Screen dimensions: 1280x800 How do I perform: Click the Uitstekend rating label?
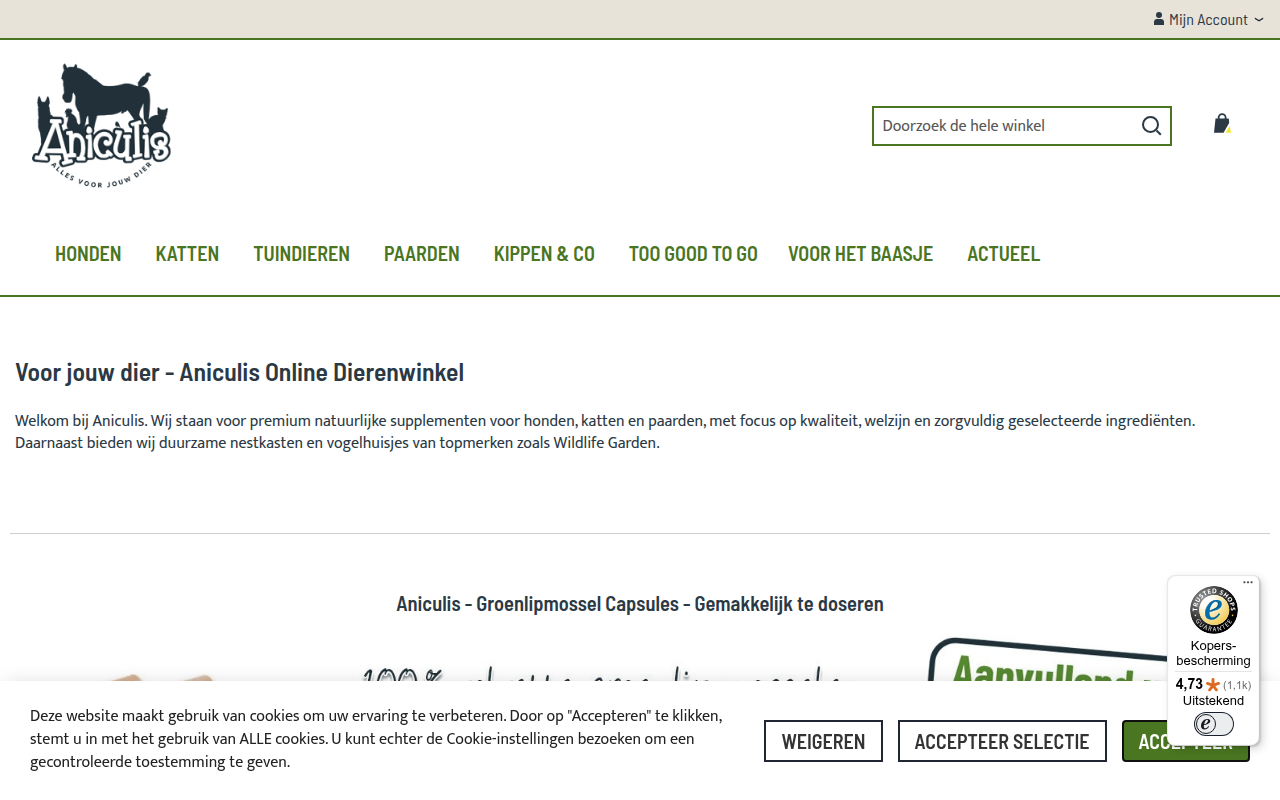[x=1213, y=701]
